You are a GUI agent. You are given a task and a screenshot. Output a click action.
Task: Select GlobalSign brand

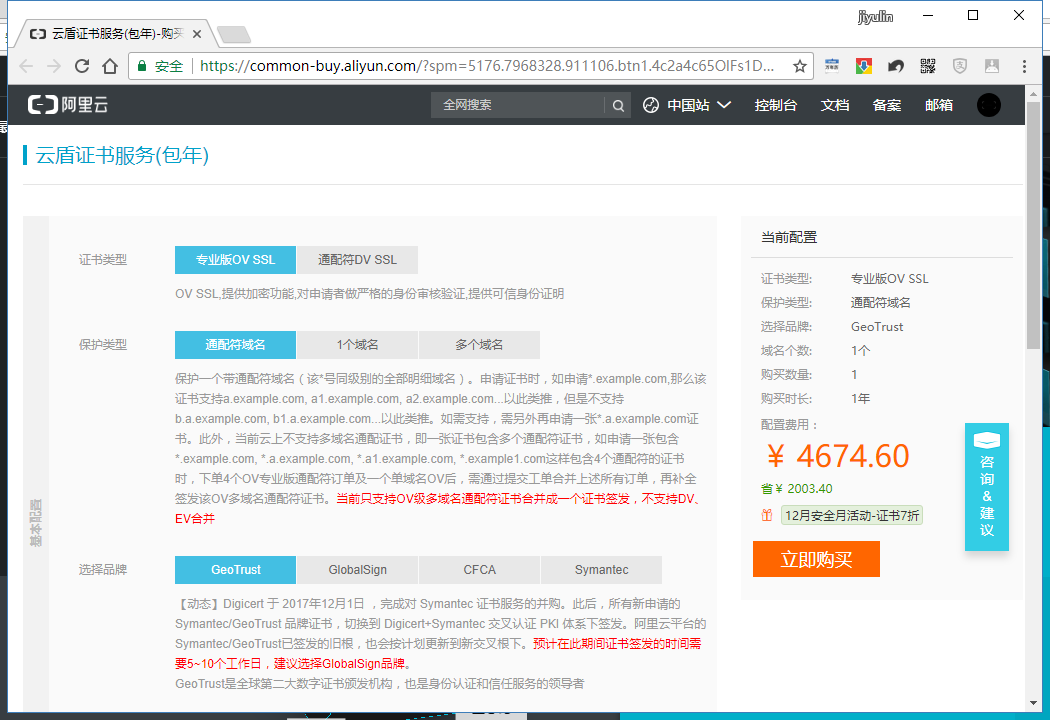click(x=357, y=570)
